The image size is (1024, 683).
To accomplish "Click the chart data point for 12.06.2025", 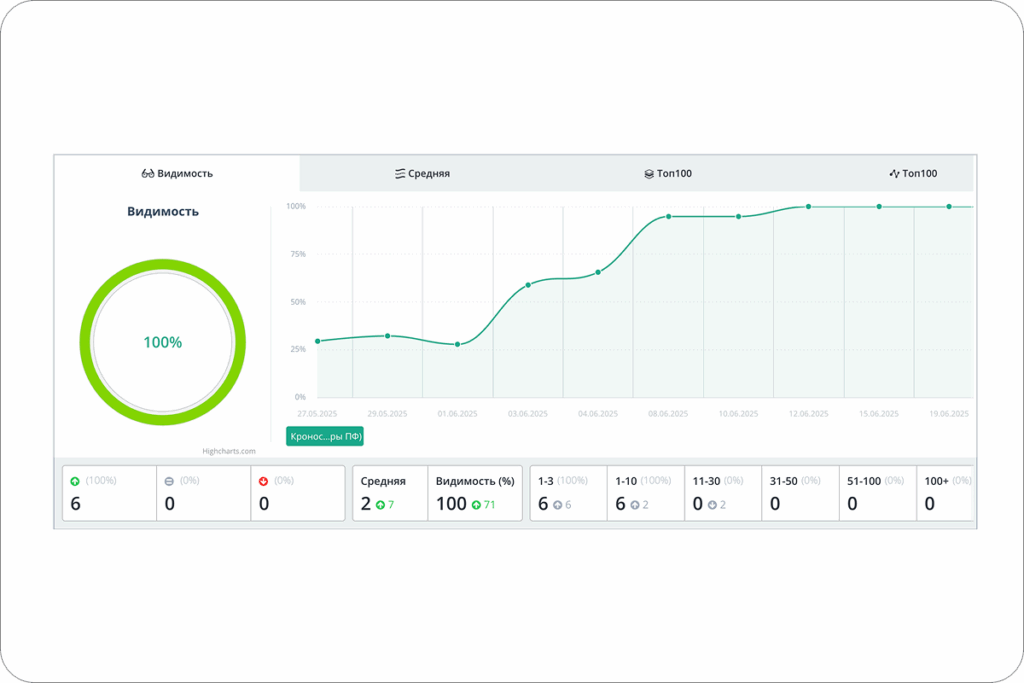I will 808,207.
